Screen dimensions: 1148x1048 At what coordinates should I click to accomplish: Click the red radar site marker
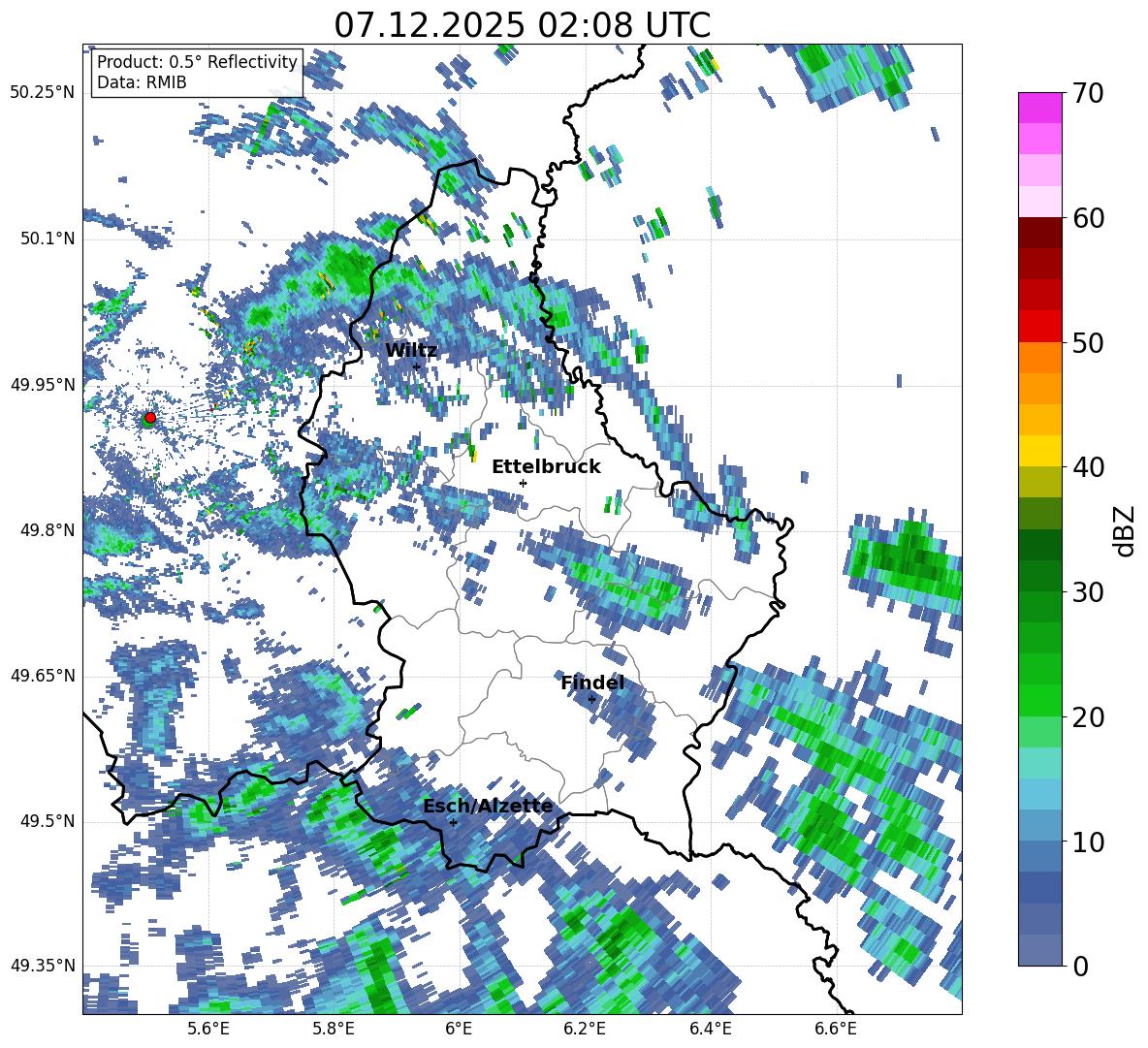pyautogui.click(x=150, y=417)
